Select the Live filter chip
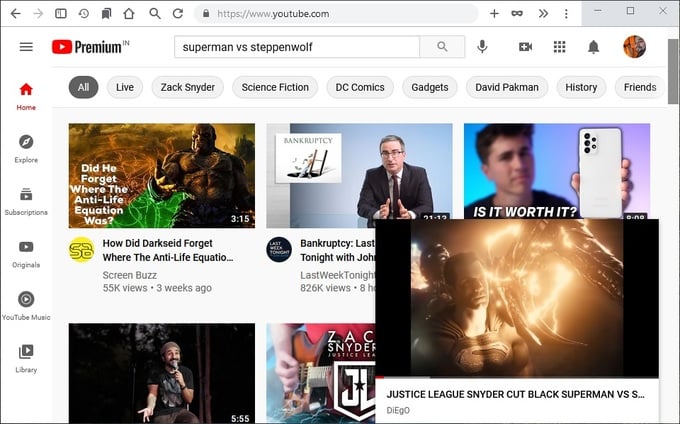The height and width of the screenshot is (424, 680). coord(125,87)
